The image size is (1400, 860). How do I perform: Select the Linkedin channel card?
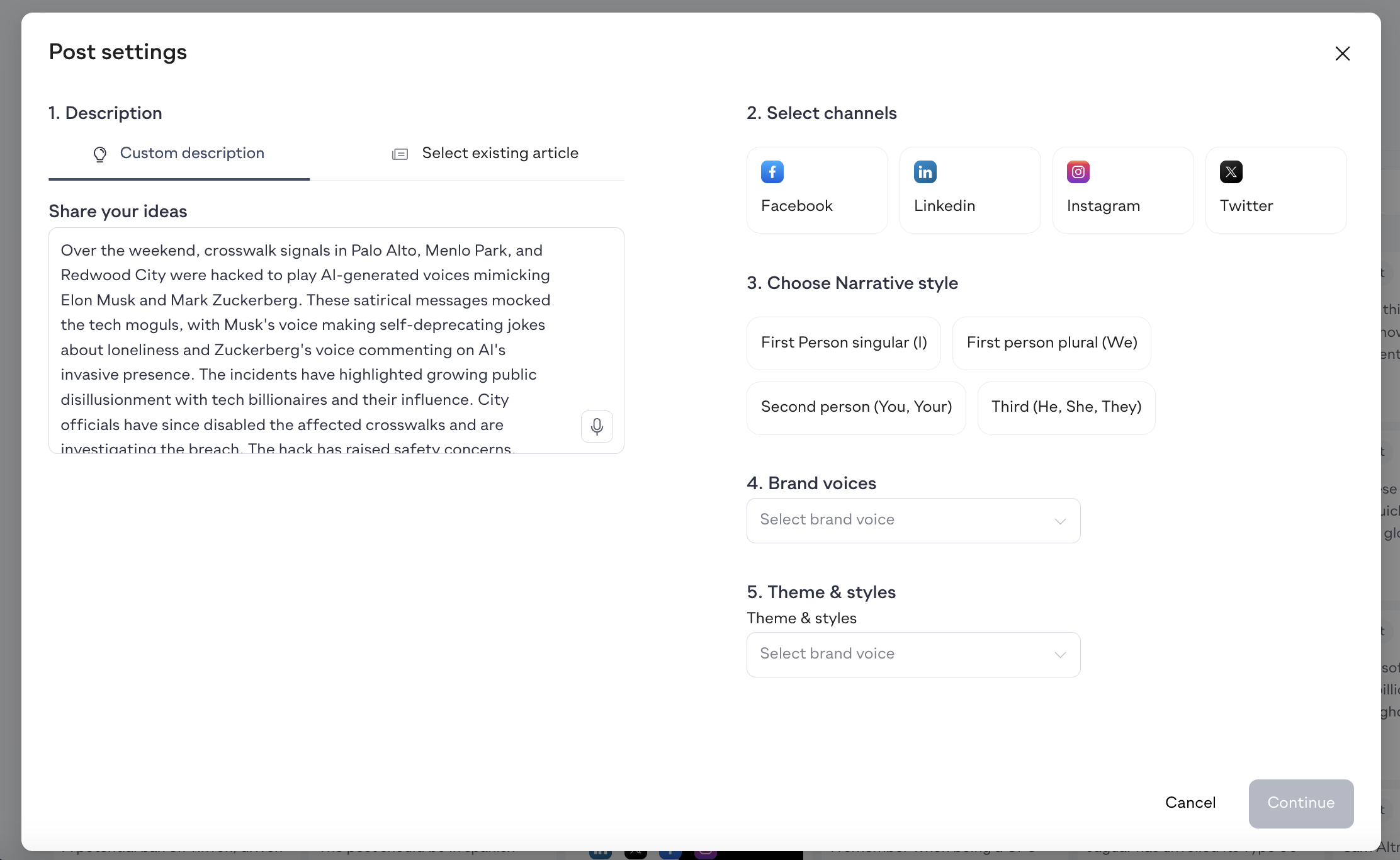tap(970, 190)
